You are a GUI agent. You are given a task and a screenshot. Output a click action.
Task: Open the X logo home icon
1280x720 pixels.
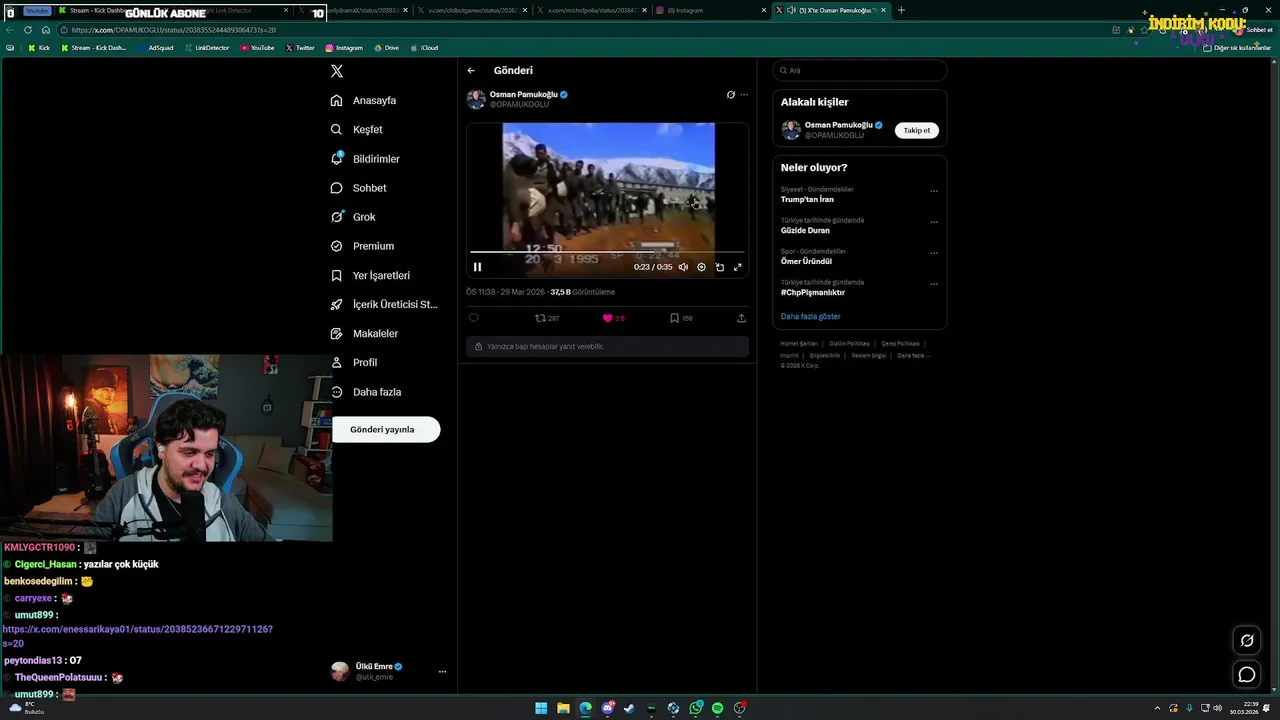[x=337, y=71]
